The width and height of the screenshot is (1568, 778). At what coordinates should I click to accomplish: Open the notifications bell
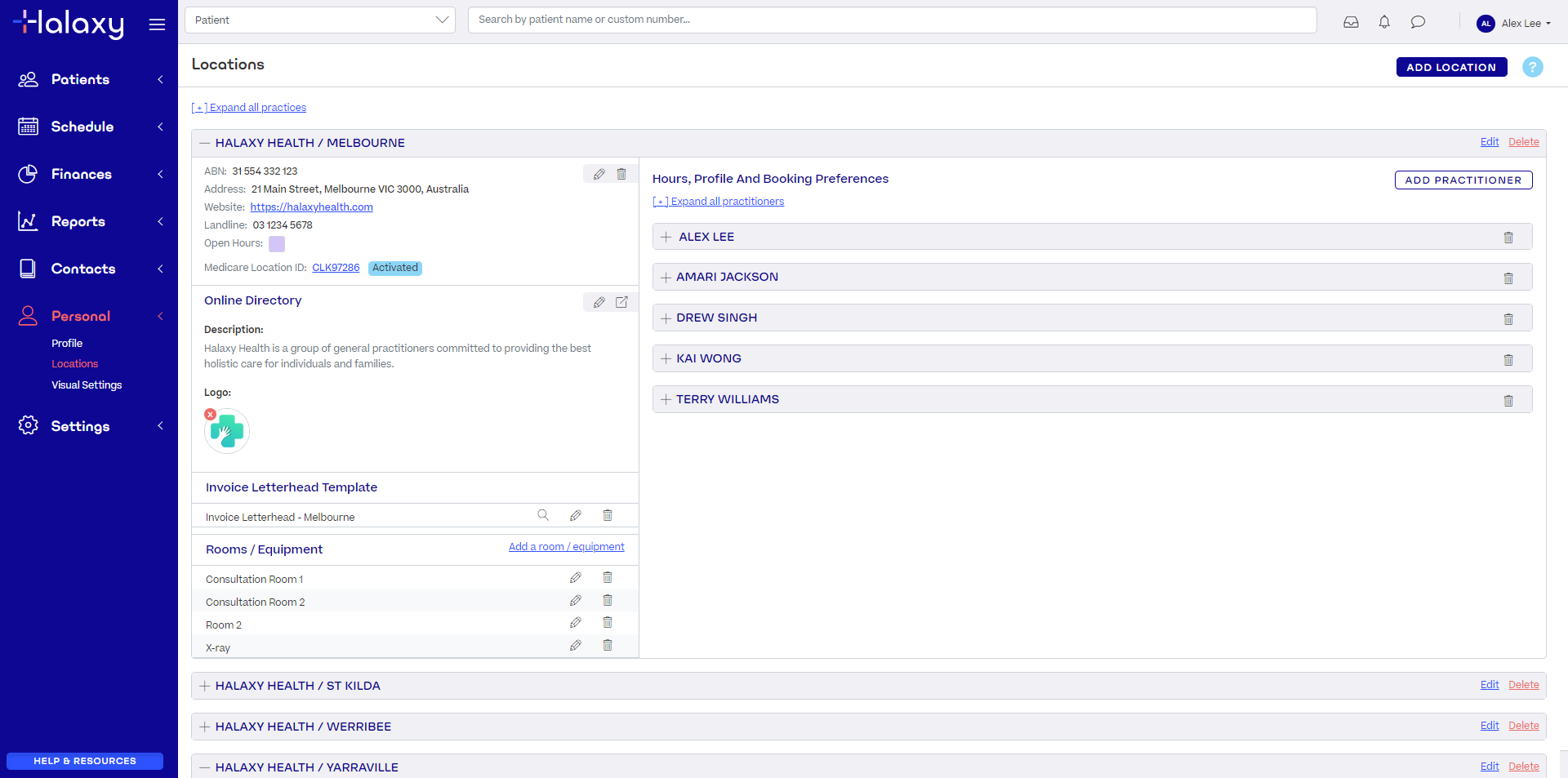[x=1384, y=22]
